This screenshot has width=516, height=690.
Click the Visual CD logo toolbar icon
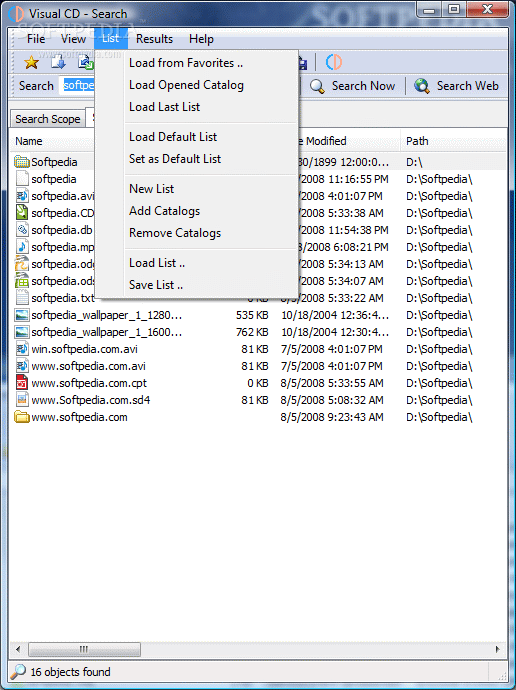[x=334, y=62]
